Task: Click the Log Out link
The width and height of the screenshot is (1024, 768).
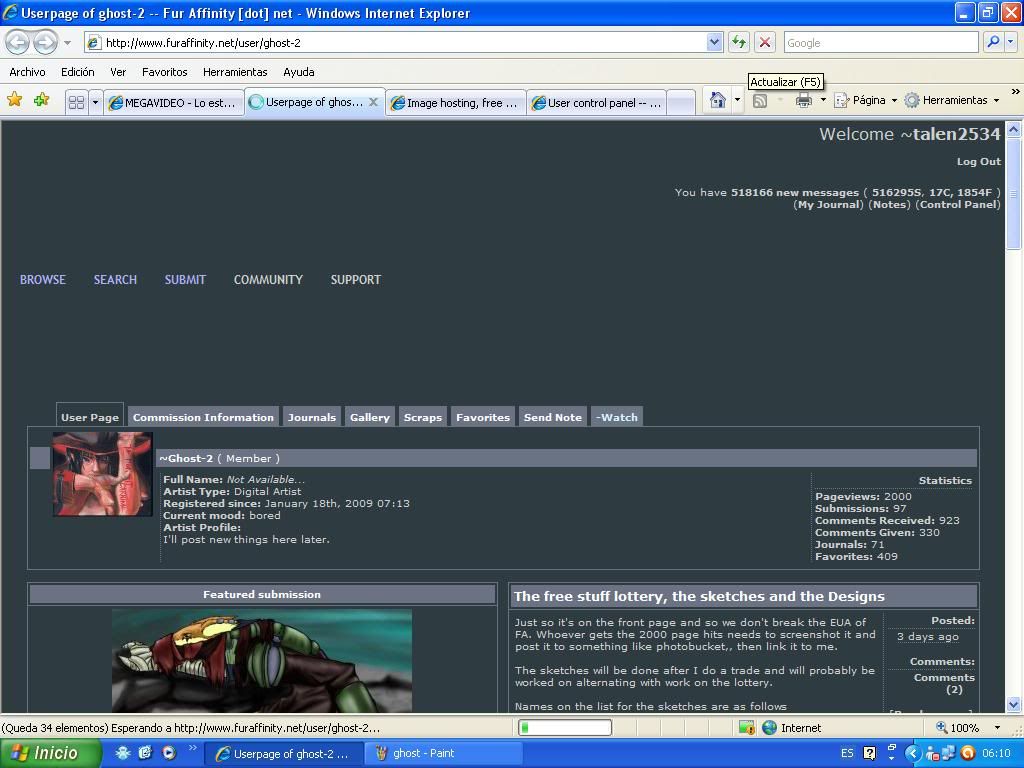Action: pyautogui.click(x=978, y=161)
